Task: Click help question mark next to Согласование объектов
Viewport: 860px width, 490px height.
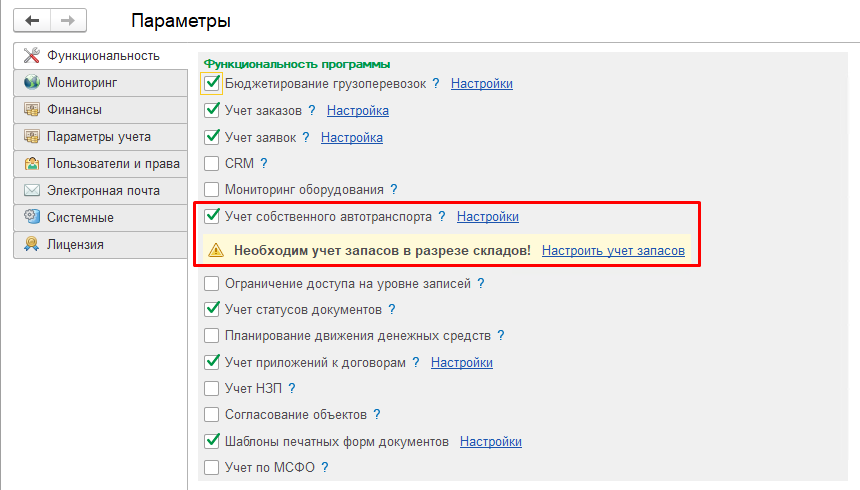Action: coord(377,414)
